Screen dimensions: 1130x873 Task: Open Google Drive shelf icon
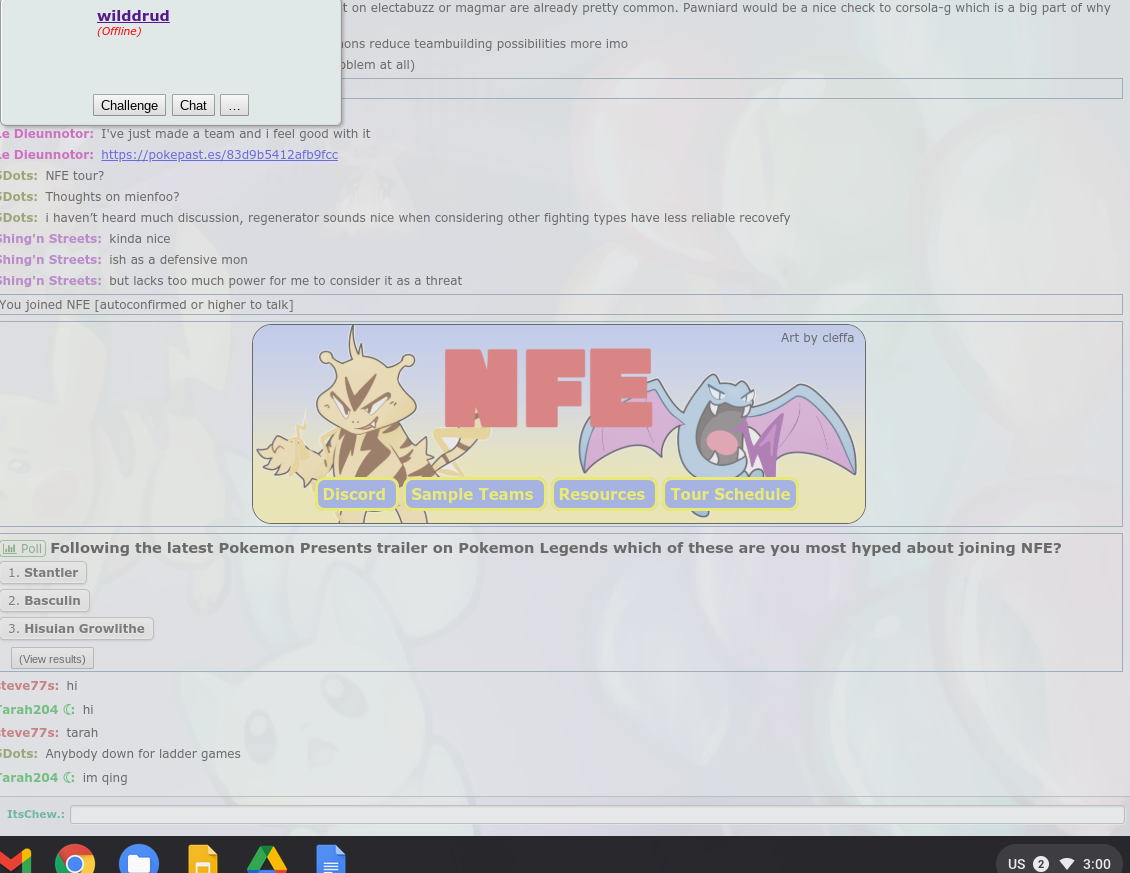tap(267, 860)
